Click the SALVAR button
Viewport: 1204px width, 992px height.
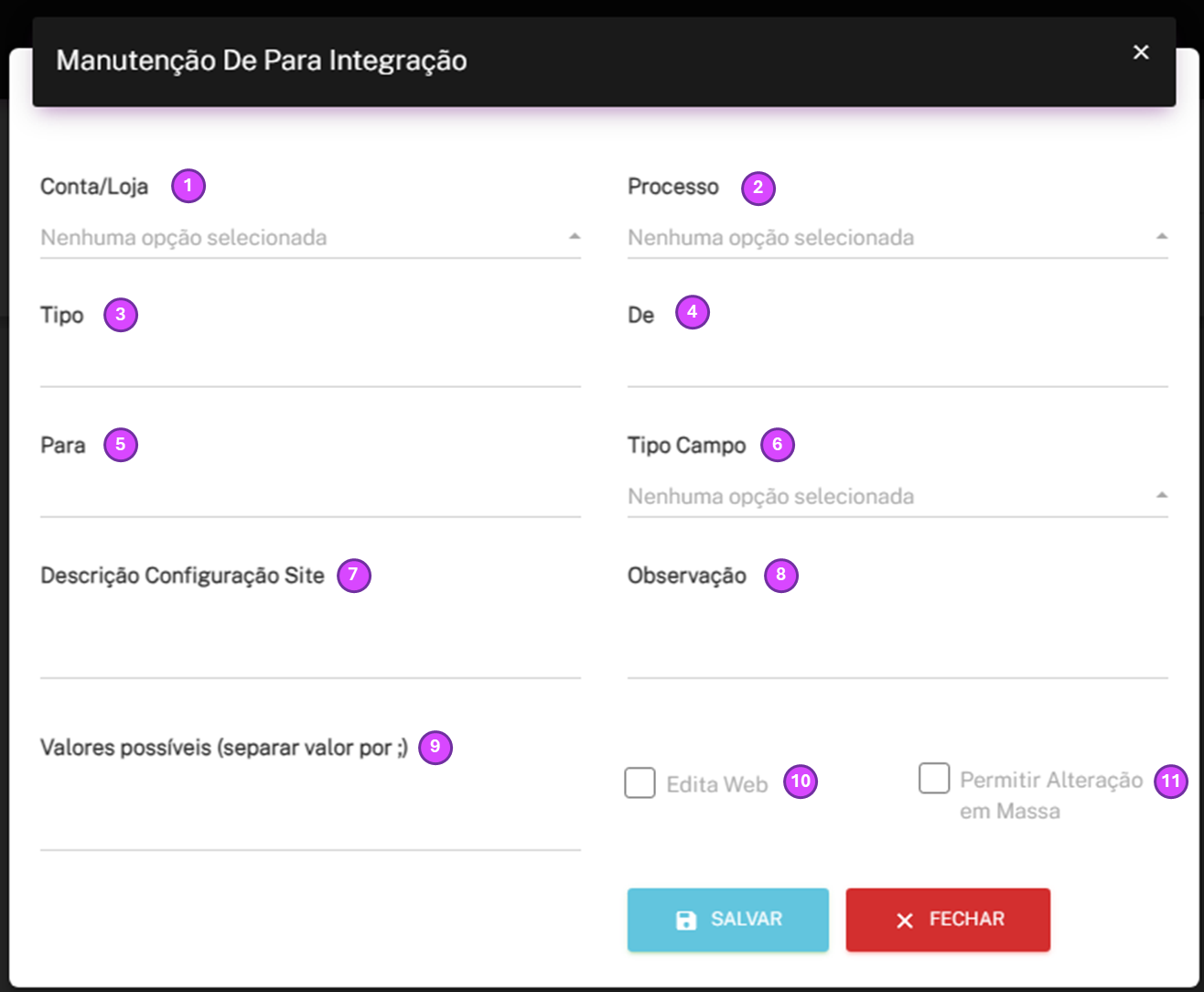click(x=728, y=920)
